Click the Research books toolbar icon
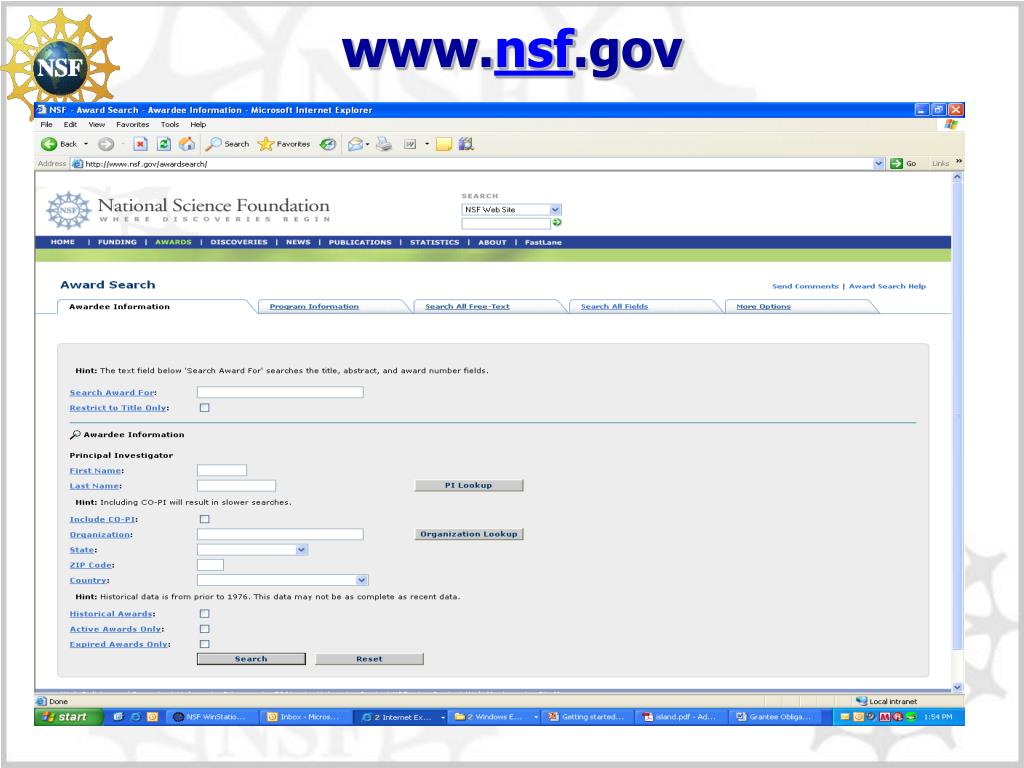 point(466,144)
